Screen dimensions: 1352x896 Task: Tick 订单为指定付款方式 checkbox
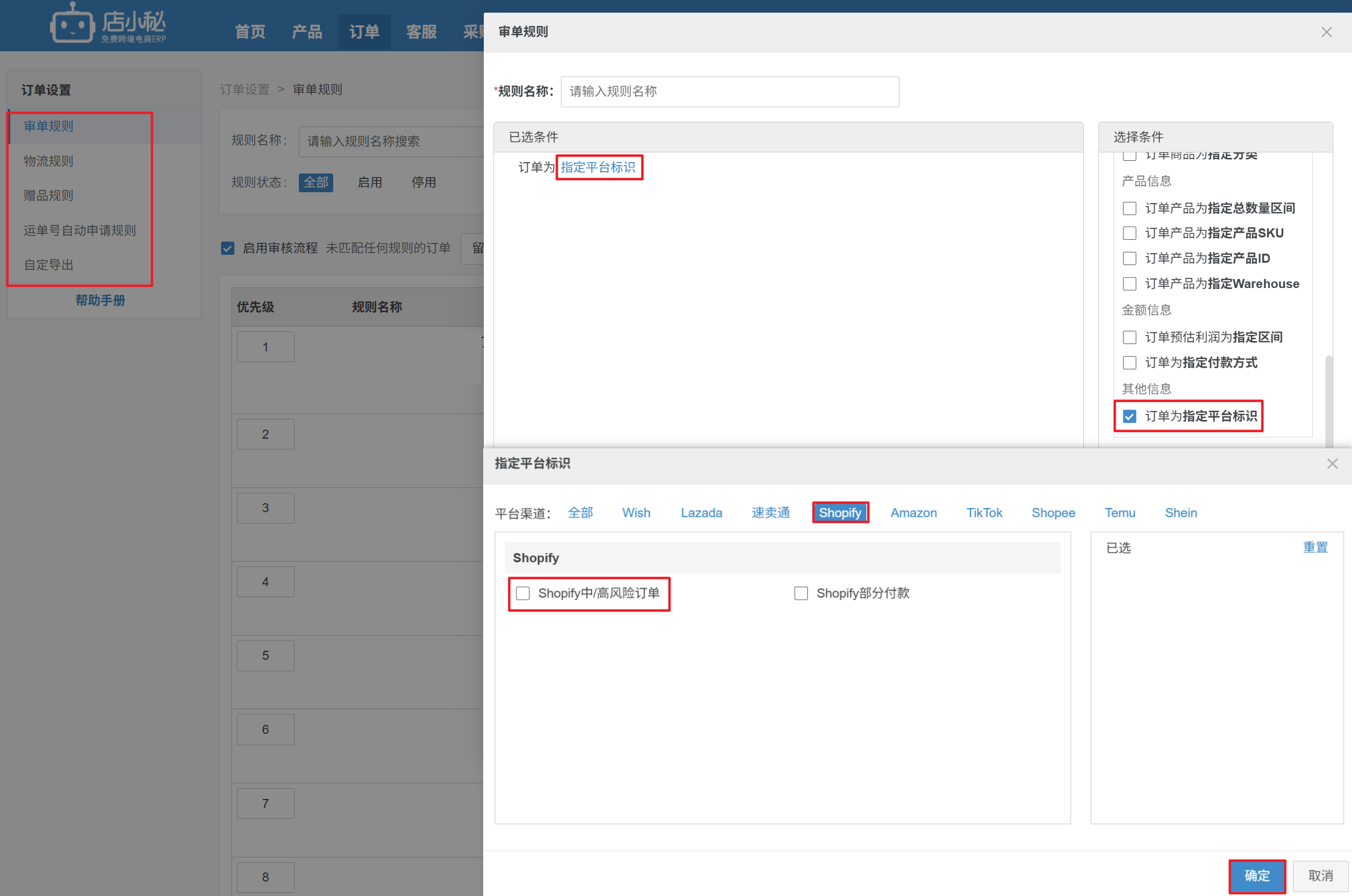coord(1130,363)
